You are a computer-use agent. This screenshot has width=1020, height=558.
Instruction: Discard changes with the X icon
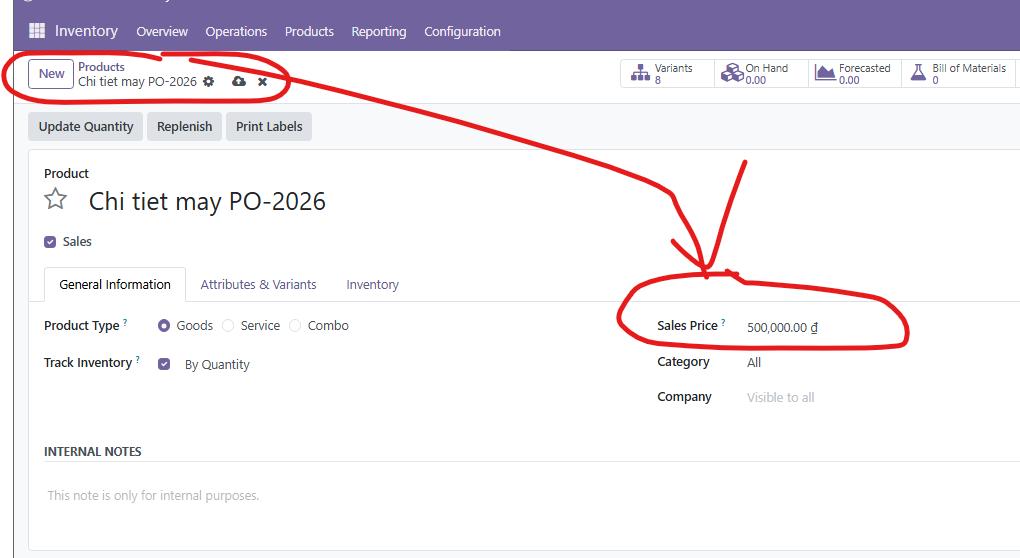pos(262,82)
